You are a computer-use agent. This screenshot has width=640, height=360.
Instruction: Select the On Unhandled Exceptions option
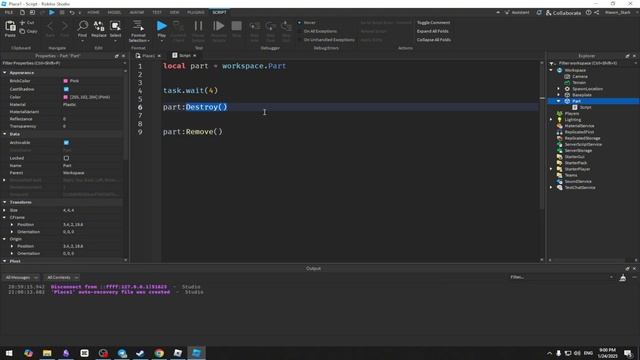326,40
